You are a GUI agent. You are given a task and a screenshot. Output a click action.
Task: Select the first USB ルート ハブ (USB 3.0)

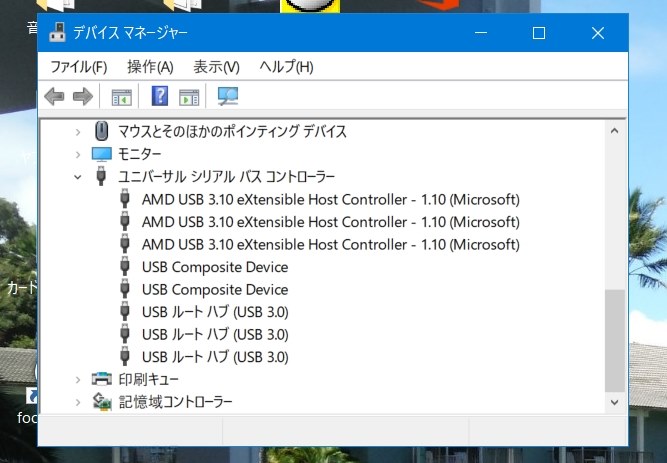[x=215, y=312]
